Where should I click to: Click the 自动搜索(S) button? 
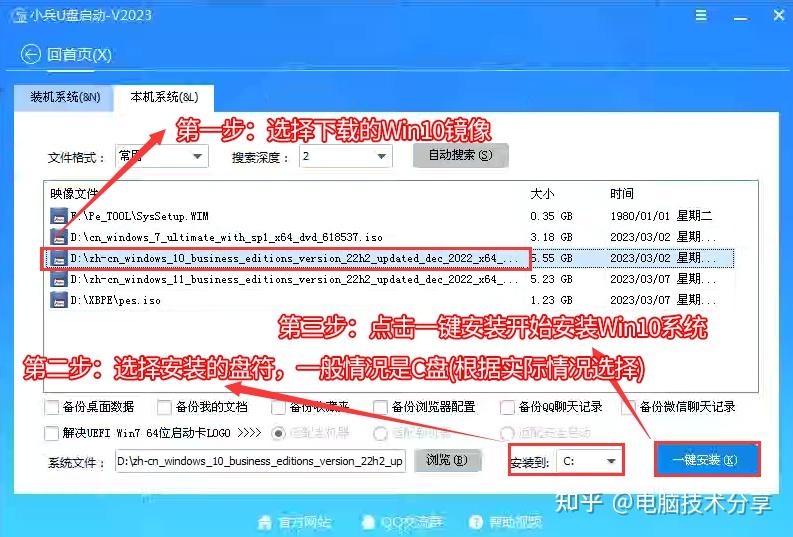coord(460,155)
